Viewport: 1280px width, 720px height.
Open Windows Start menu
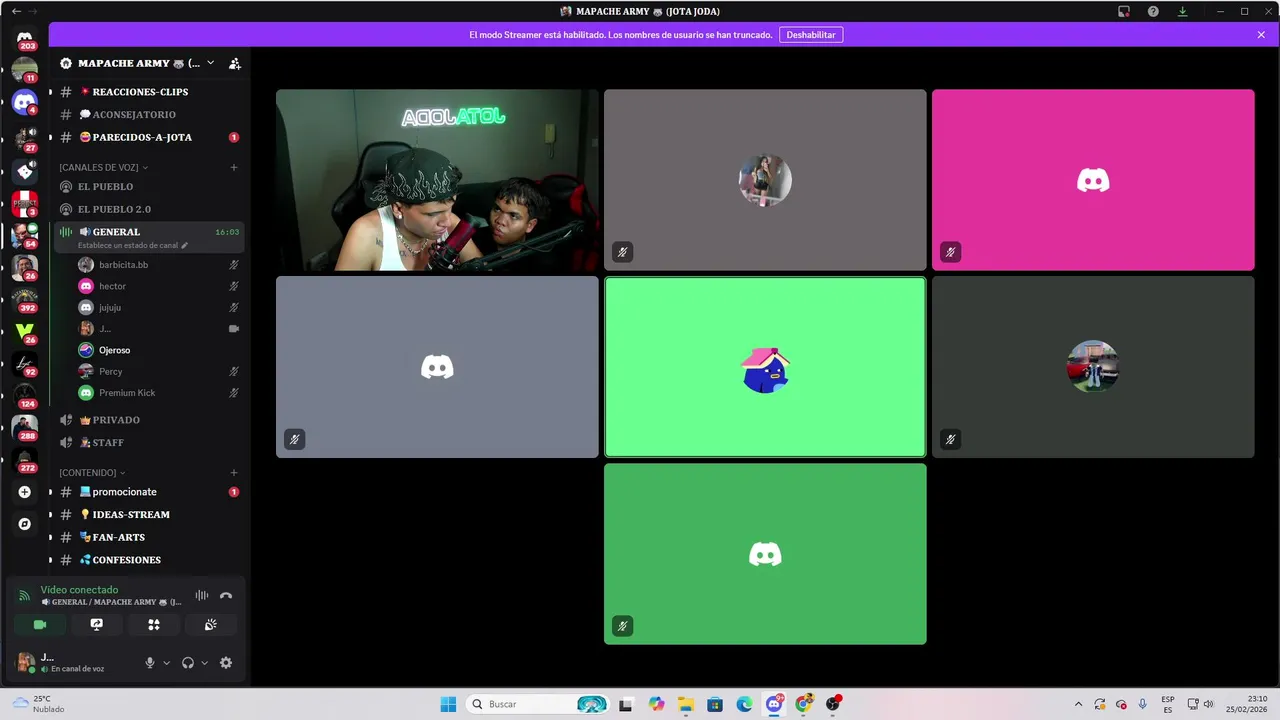[448, 704]
